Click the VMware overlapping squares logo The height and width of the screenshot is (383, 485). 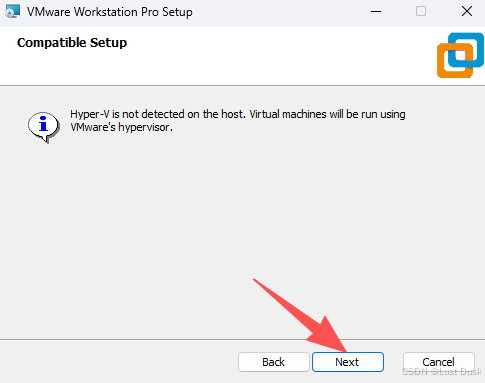(460, 55)
